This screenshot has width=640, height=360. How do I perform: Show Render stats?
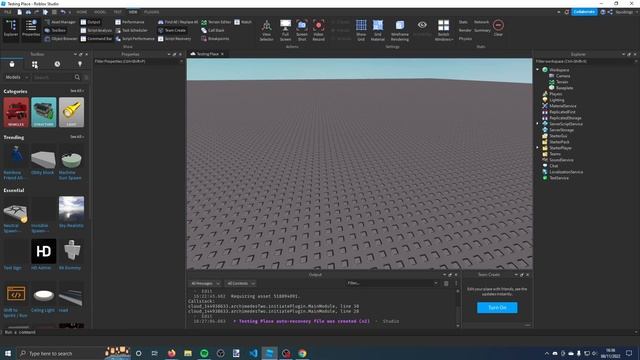pos(465,30)
